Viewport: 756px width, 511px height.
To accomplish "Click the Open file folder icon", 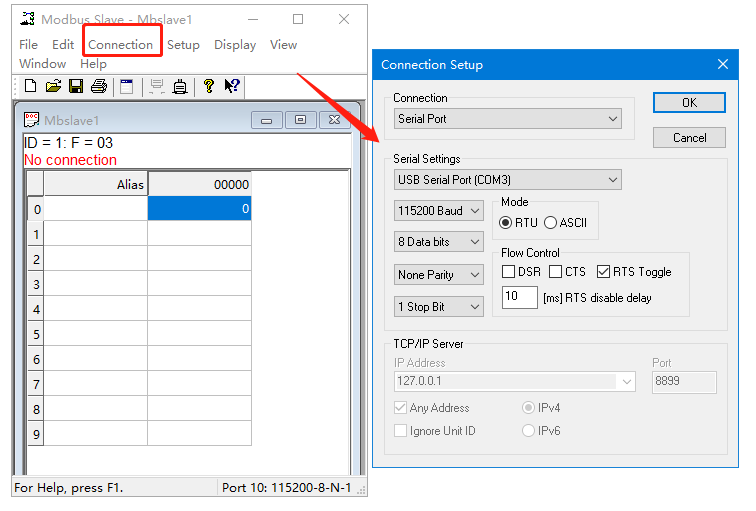I will (53, 87).
